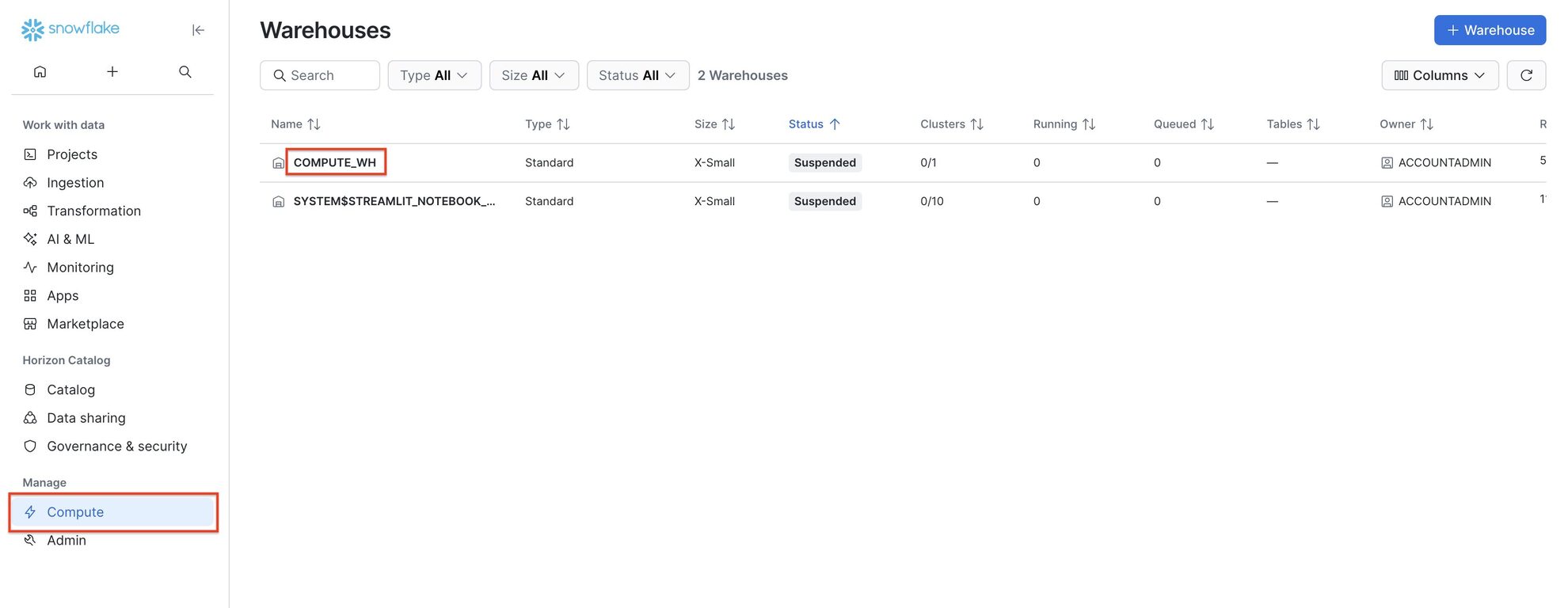The height and width of the screenshot is (608, 1568).
Task: Click the plus create icon in sidebar
Action: (112, 72)
